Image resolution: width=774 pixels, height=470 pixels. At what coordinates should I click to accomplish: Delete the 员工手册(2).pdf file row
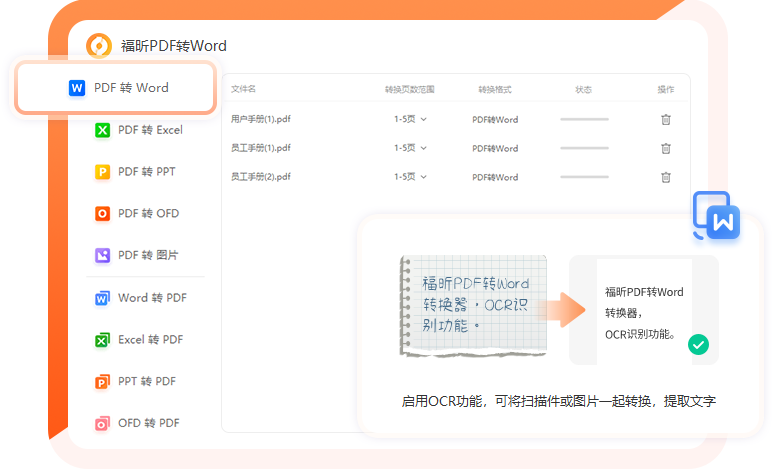click(x=665, y=177)
